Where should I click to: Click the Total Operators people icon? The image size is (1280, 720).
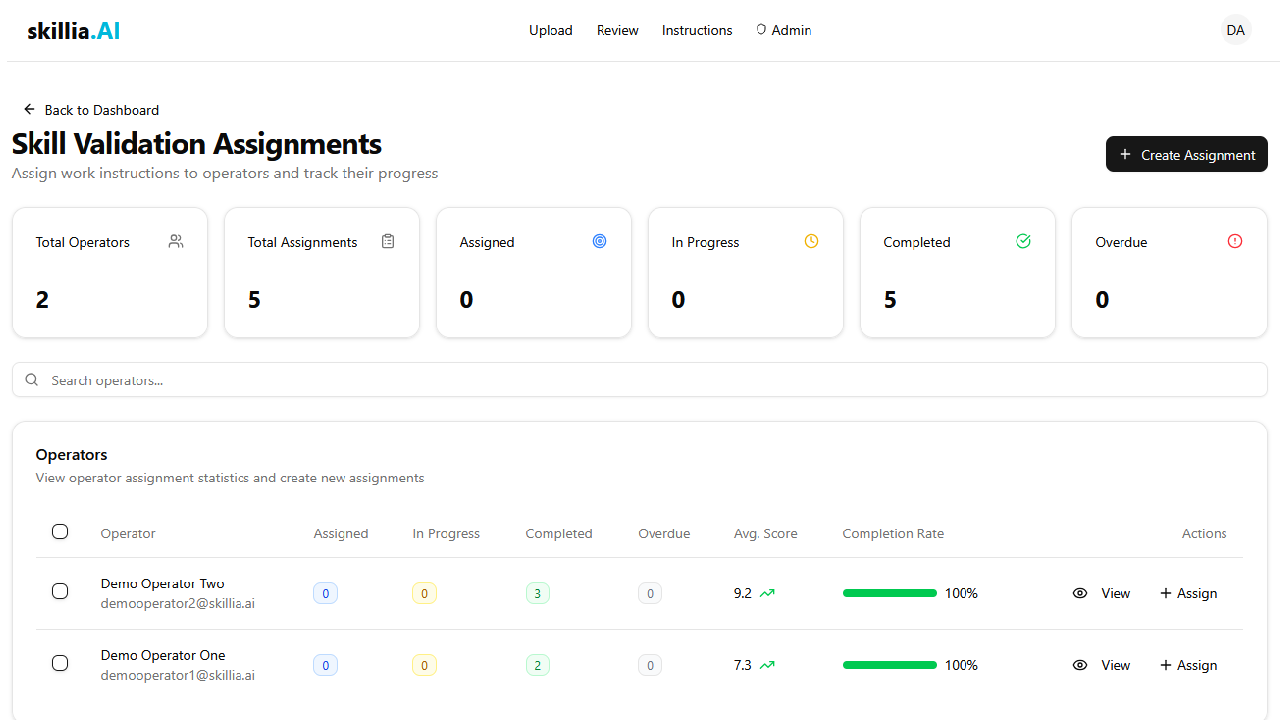pos(176,241)
